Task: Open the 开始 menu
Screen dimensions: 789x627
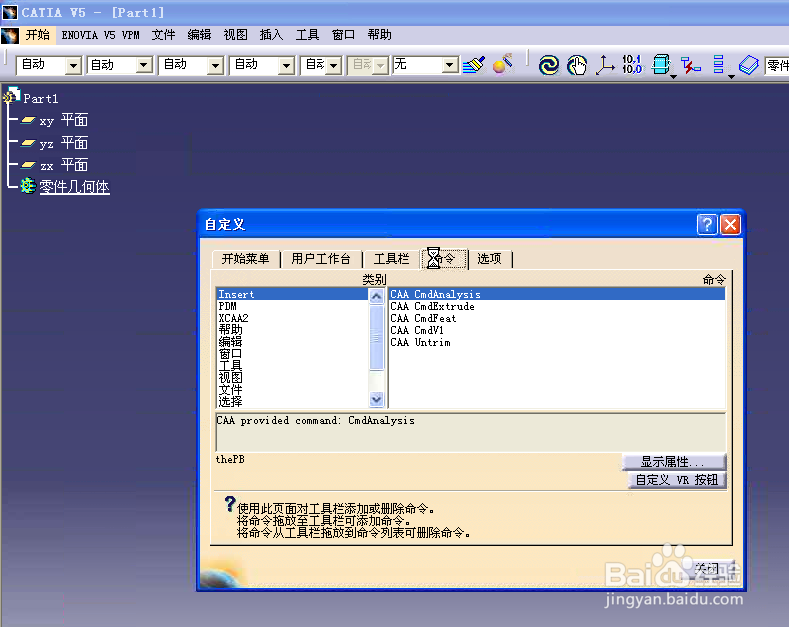Action: pos(38,35)
